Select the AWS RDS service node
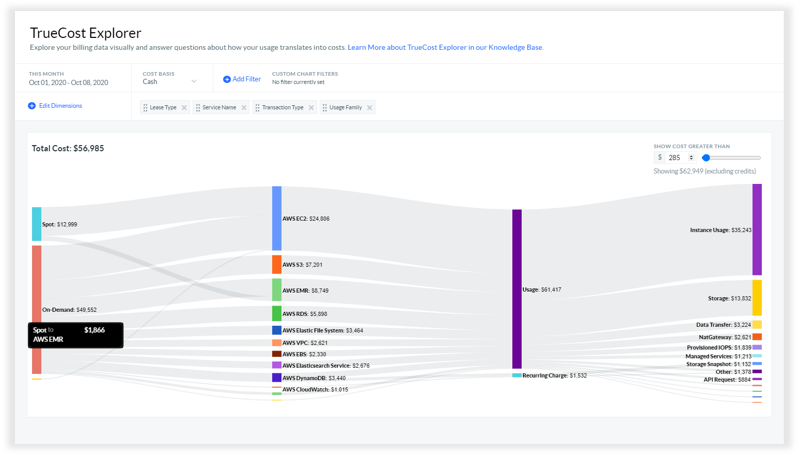Screen dimensions: 799x455 [x=277, y=313]
